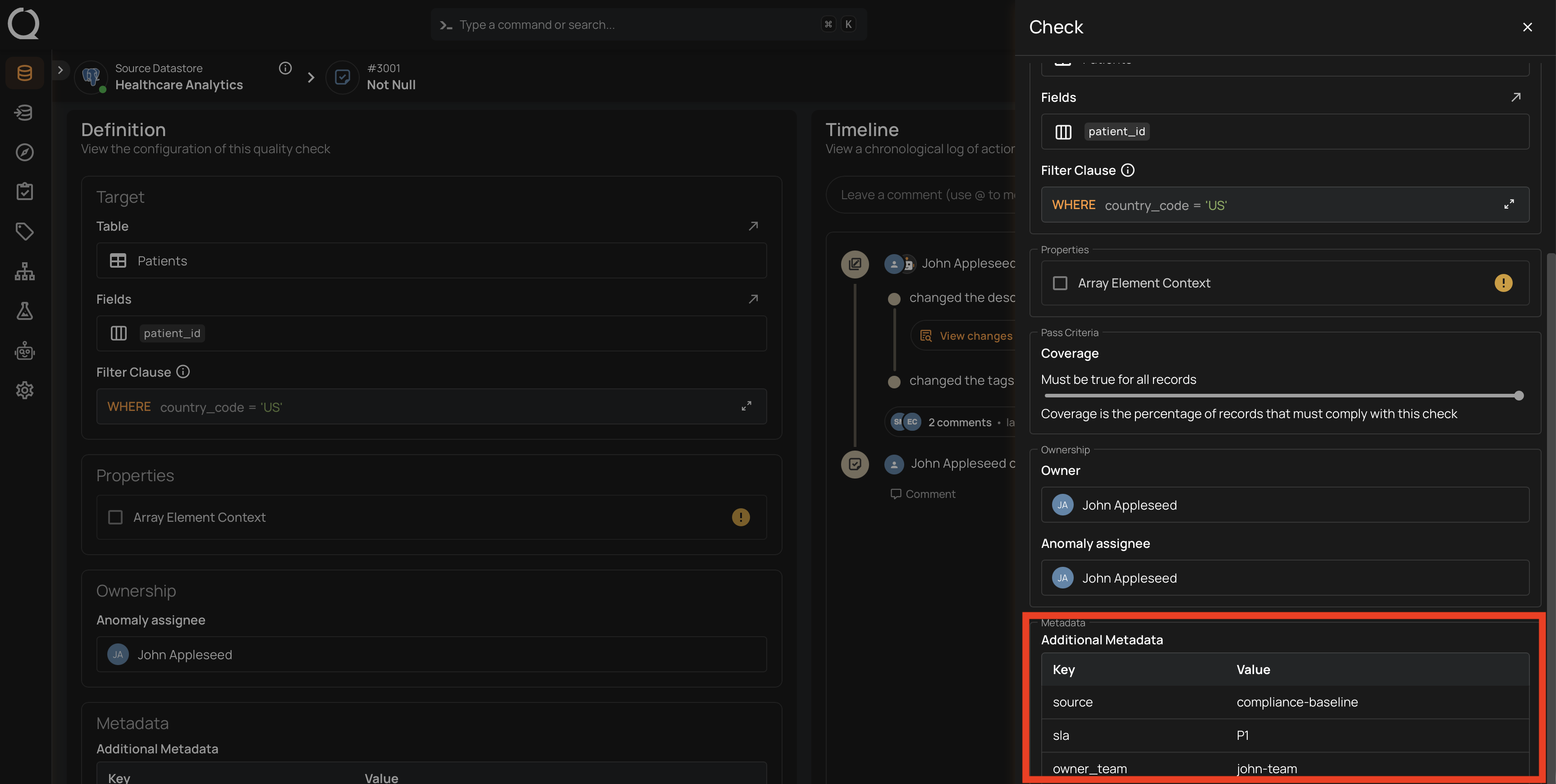Click the breadcrumb chevron separator
This screenshot has width=1556, height=784.
click(x=311, y=77)
